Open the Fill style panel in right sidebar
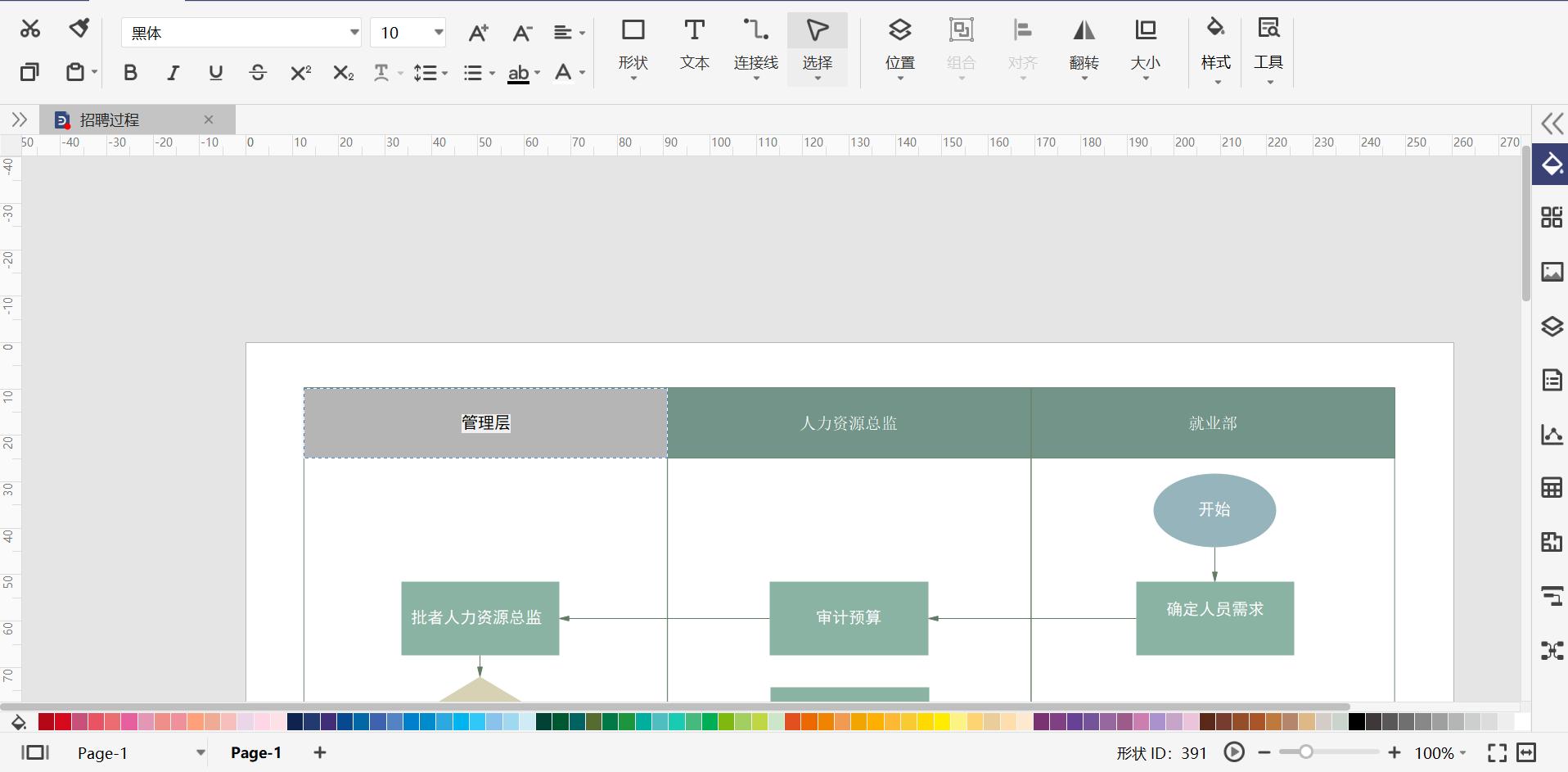This screenshot has width=1568, height=772. (1551, 164)
